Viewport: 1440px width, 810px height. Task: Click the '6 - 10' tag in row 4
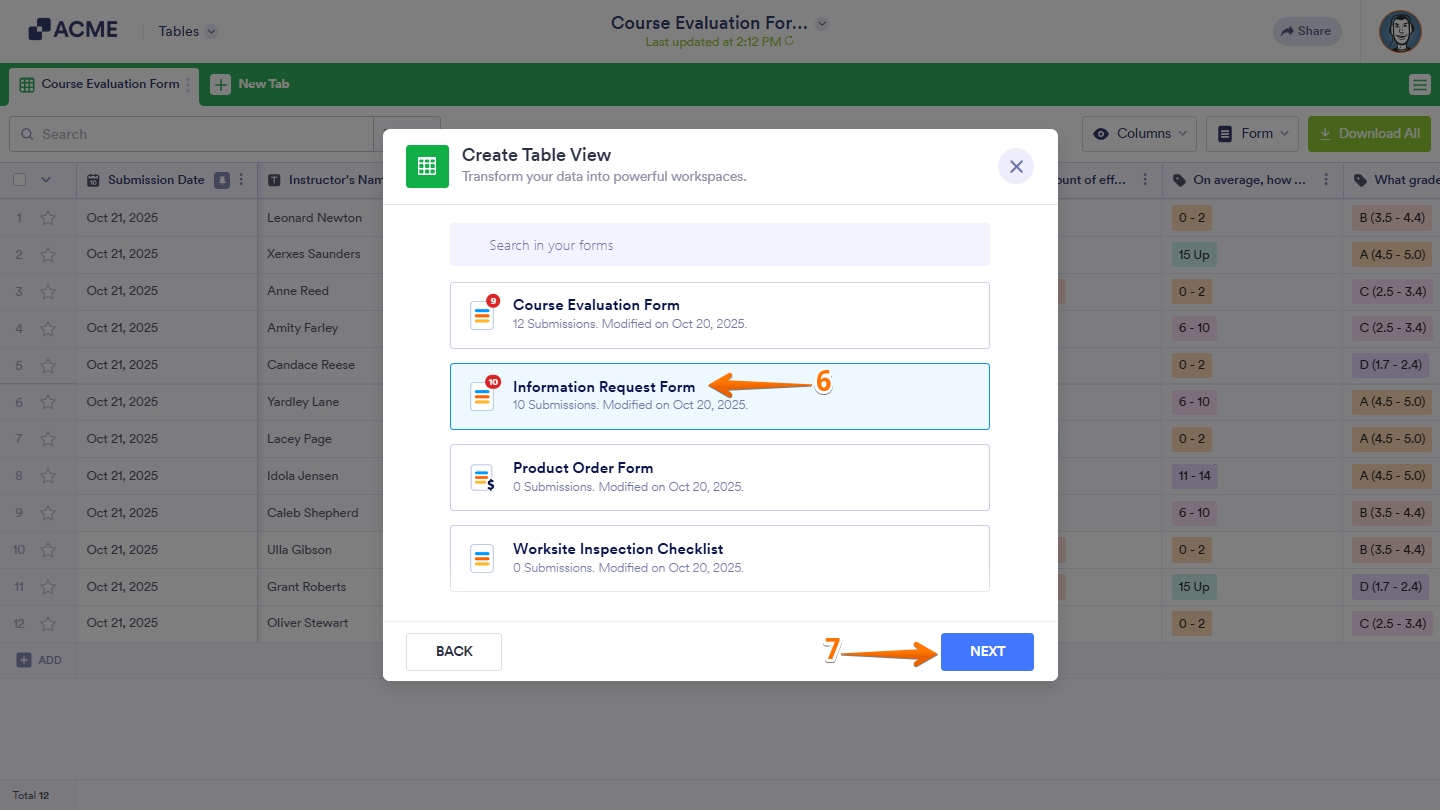pyautogui.click(x=1194, y=328)
